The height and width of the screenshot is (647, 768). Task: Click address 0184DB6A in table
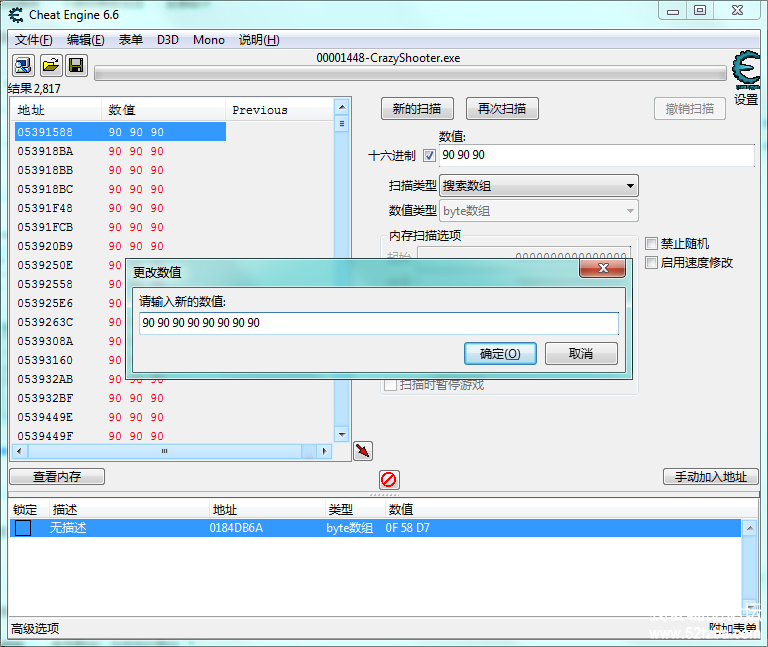(x=236, y=528)
